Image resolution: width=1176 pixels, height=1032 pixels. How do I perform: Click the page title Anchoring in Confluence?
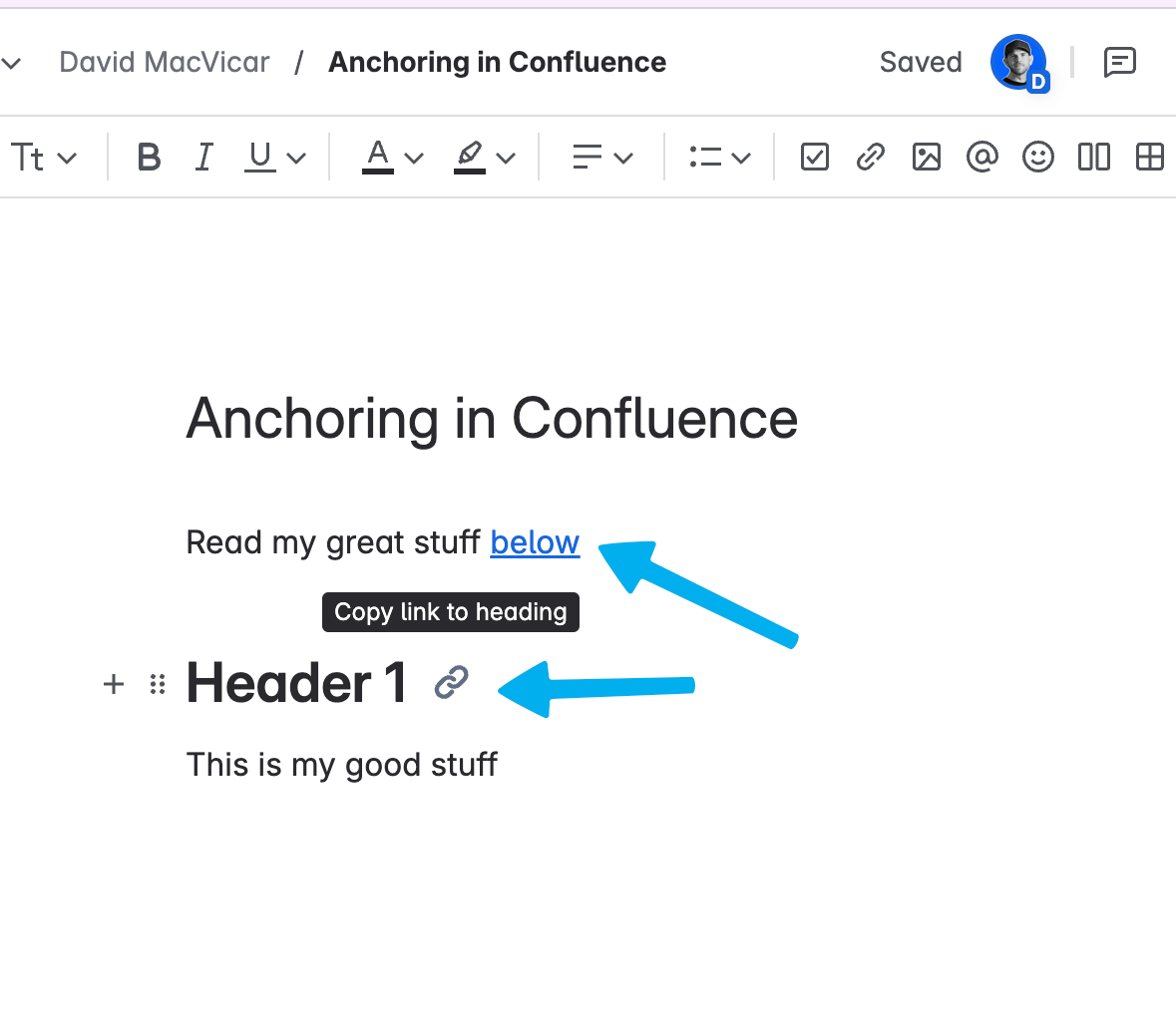(492, 419)
